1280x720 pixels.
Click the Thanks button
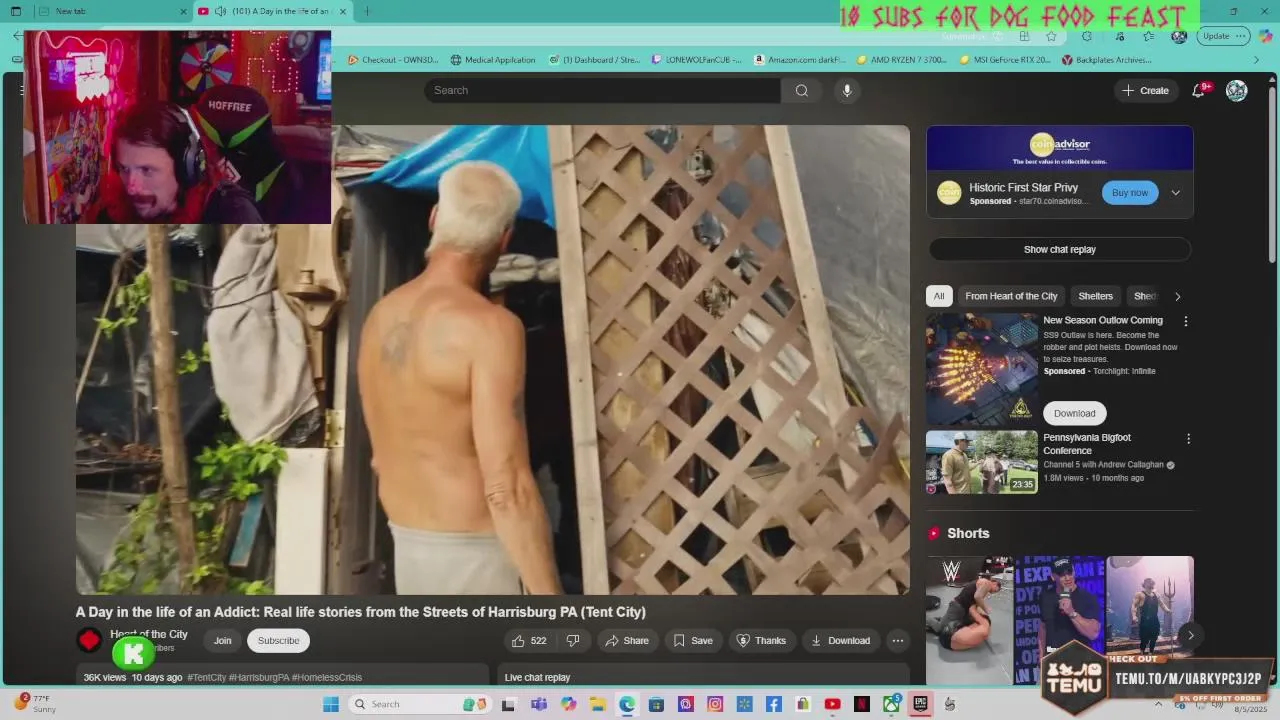tap(761, 641)
